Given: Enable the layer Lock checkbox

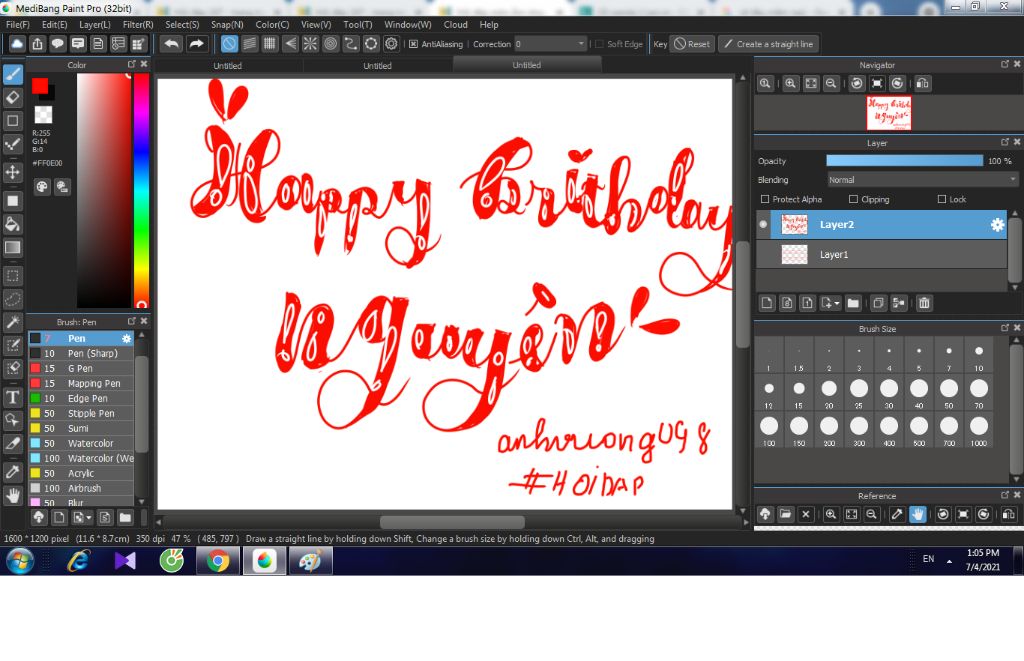Looking at the screenshot, I should [x=942, y=199].
